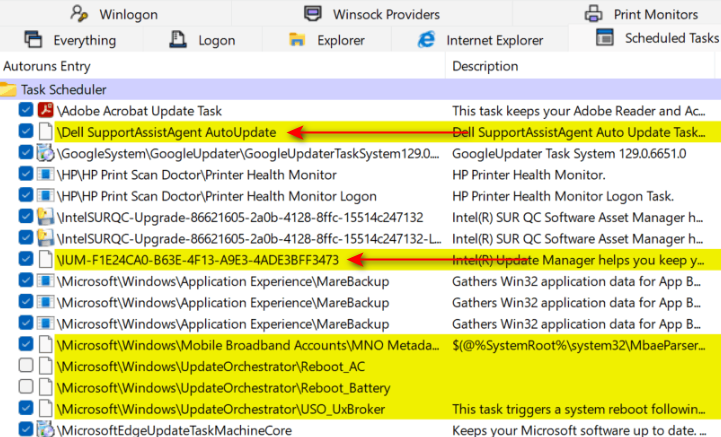
Task: Enable the UpdateOrchestrator Reboot_AC checkbox
Action: pyautogui.click(x=26, y=365)
